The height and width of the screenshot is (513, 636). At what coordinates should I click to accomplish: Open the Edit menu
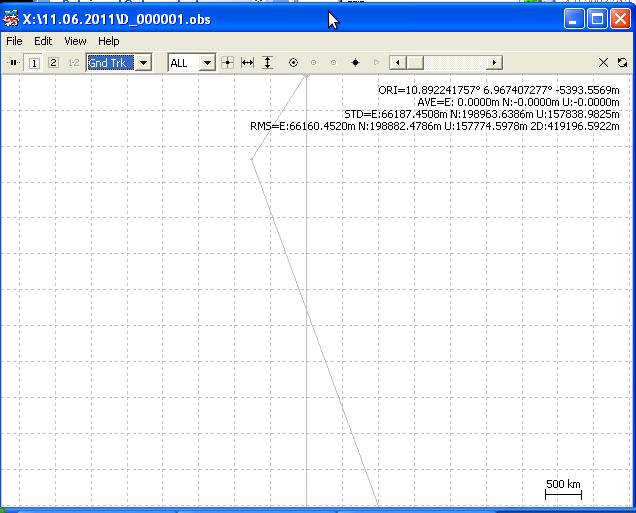pyautogui.click(x=43, y=41)
